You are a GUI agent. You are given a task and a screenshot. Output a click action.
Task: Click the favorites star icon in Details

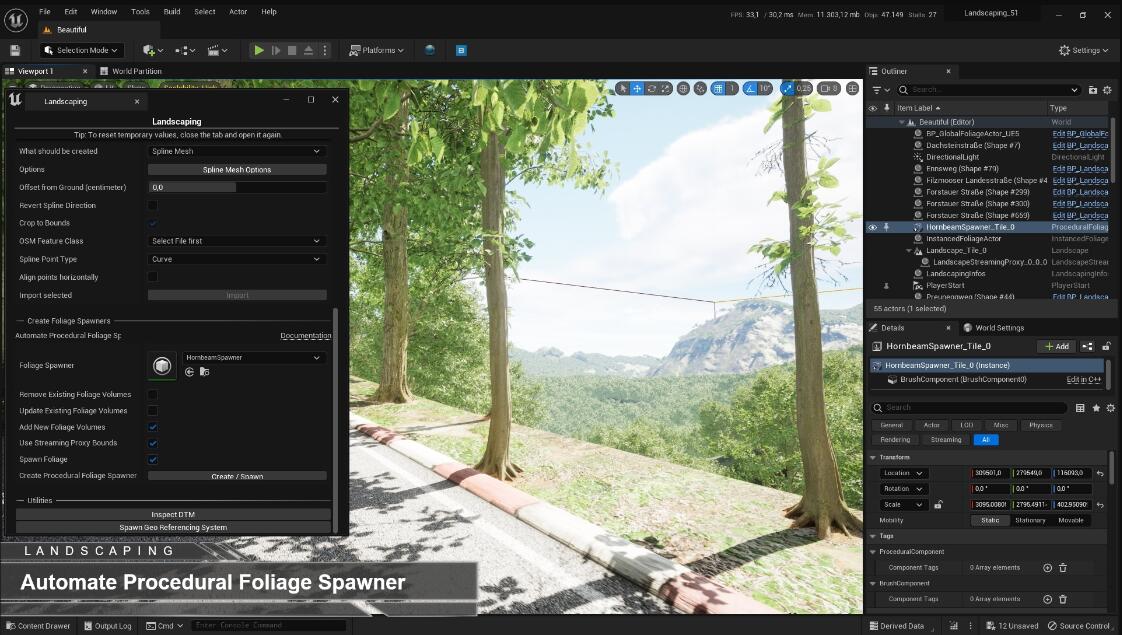[1096, 408]
